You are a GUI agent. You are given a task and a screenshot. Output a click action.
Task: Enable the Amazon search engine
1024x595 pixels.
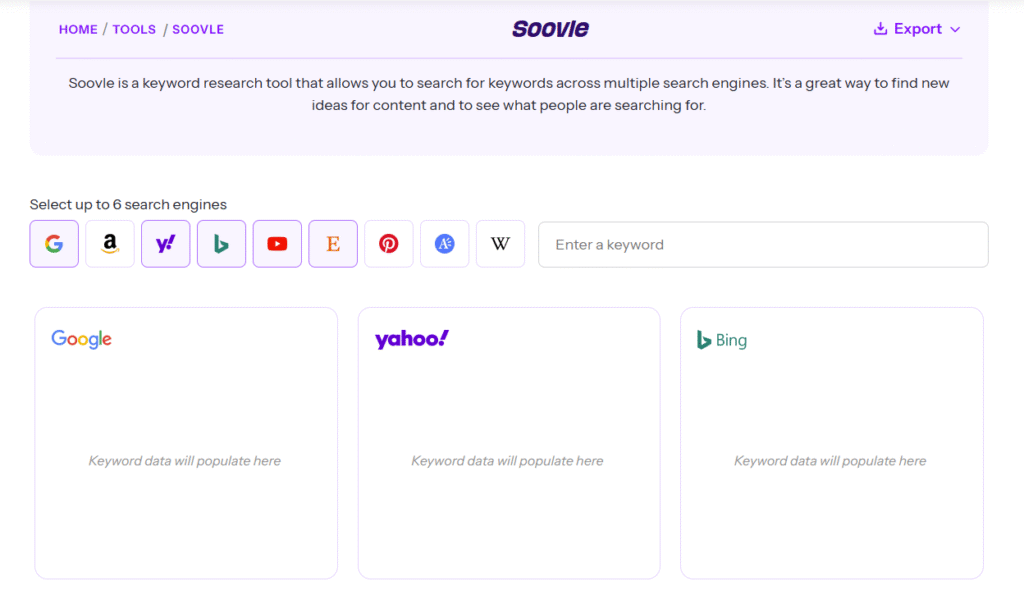(x=110, y=244)
